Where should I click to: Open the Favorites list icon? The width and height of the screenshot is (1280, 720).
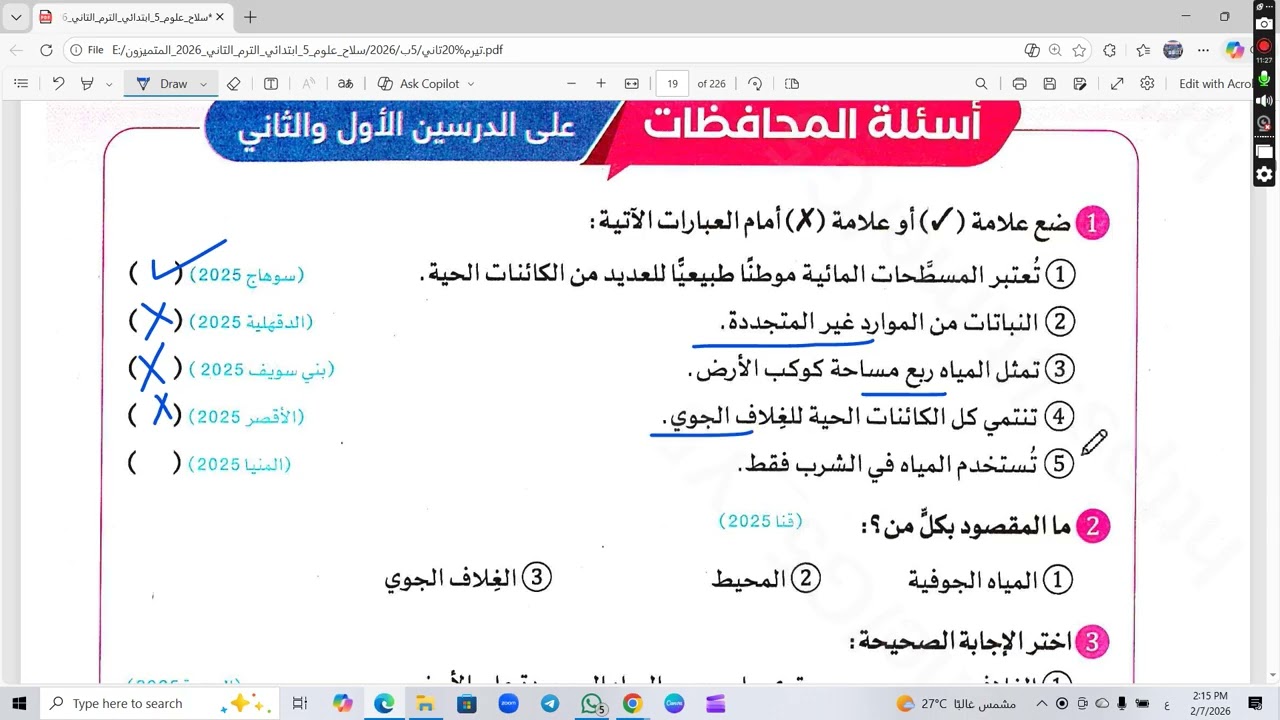point(1143,50)
